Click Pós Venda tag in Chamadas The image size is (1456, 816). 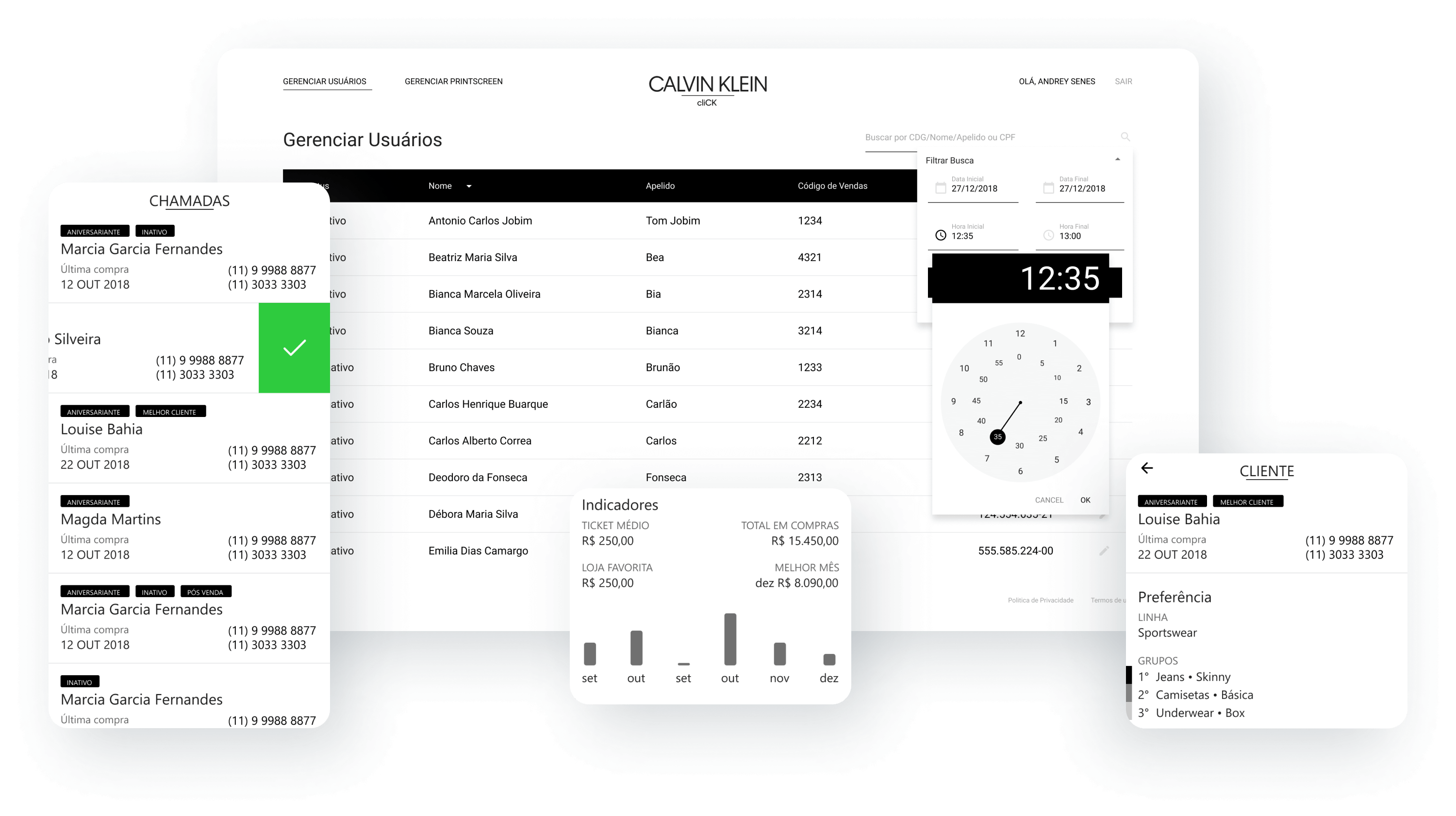206,592
